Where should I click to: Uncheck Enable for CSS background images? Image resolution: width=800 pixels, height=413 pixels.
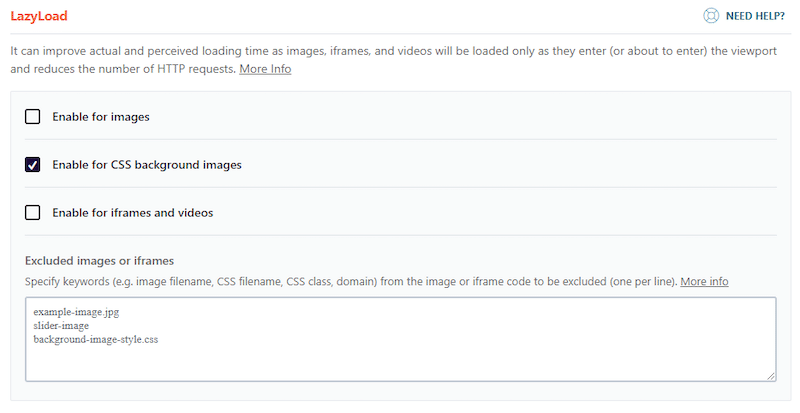pos(33,165)
